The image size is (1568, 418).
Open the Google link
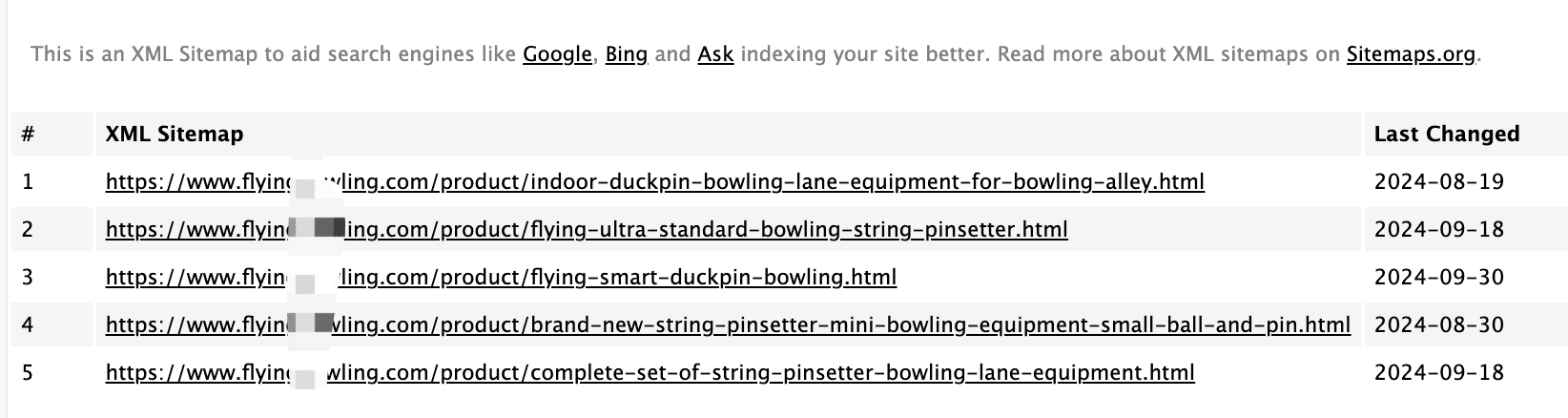pos(557,54)
